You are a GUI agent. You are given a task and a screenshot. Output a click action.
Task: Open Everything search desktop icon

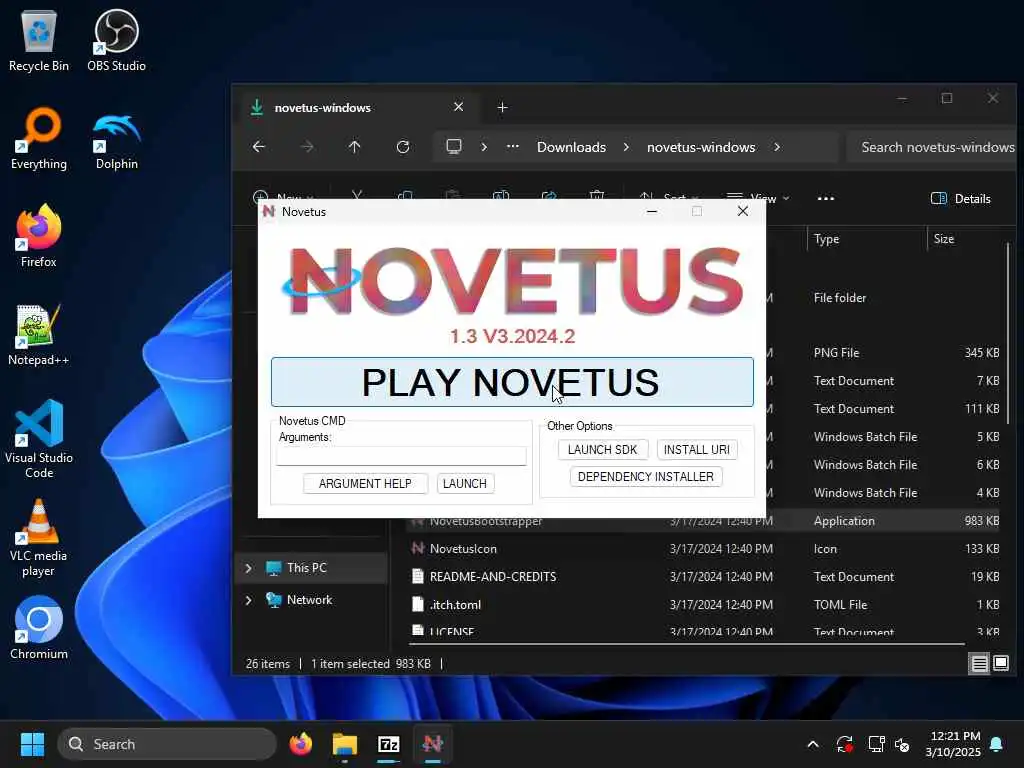coord(39,139)
